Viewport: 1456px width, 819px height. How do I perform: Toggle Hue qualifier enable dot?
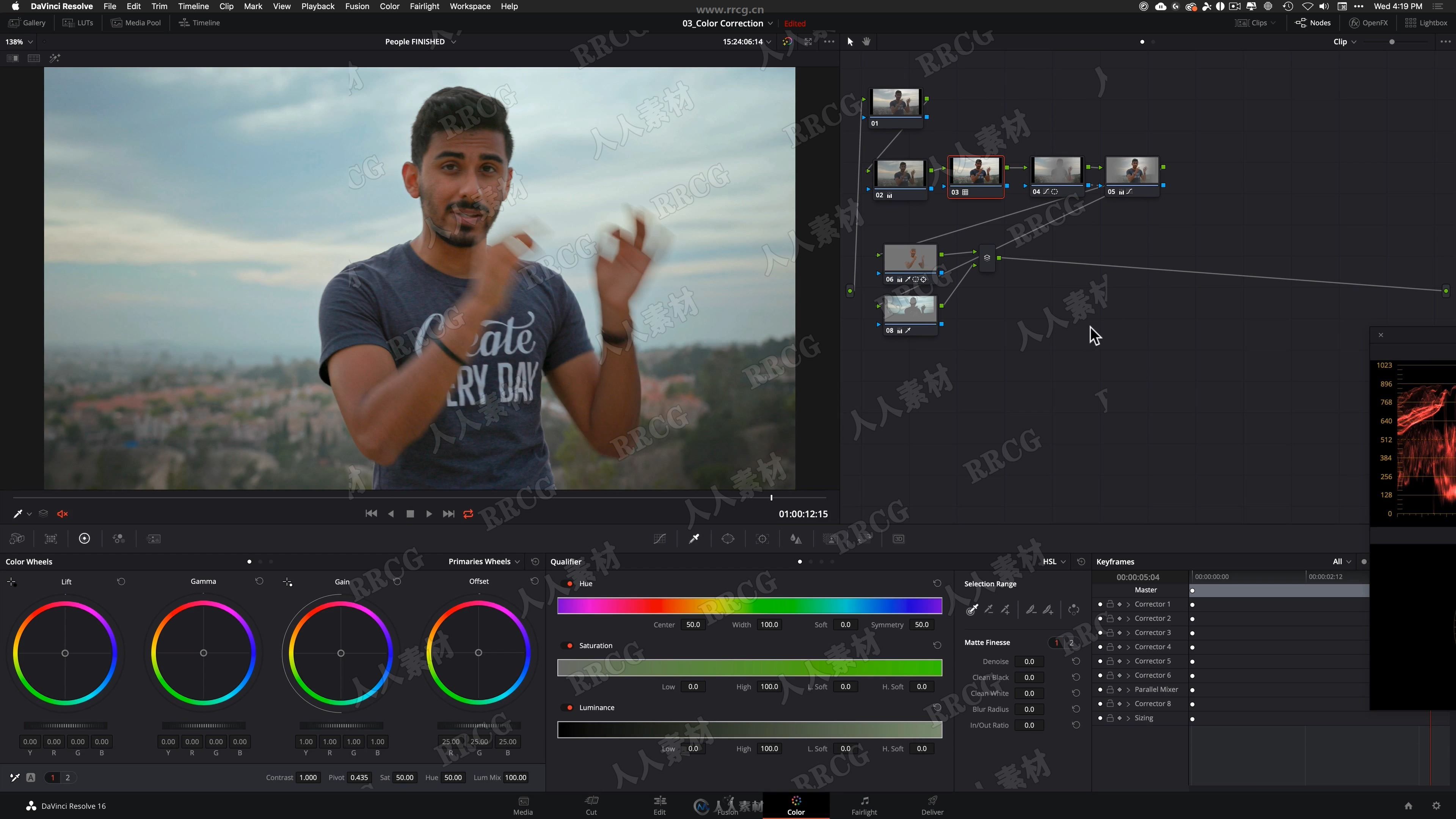coord(569,583)
